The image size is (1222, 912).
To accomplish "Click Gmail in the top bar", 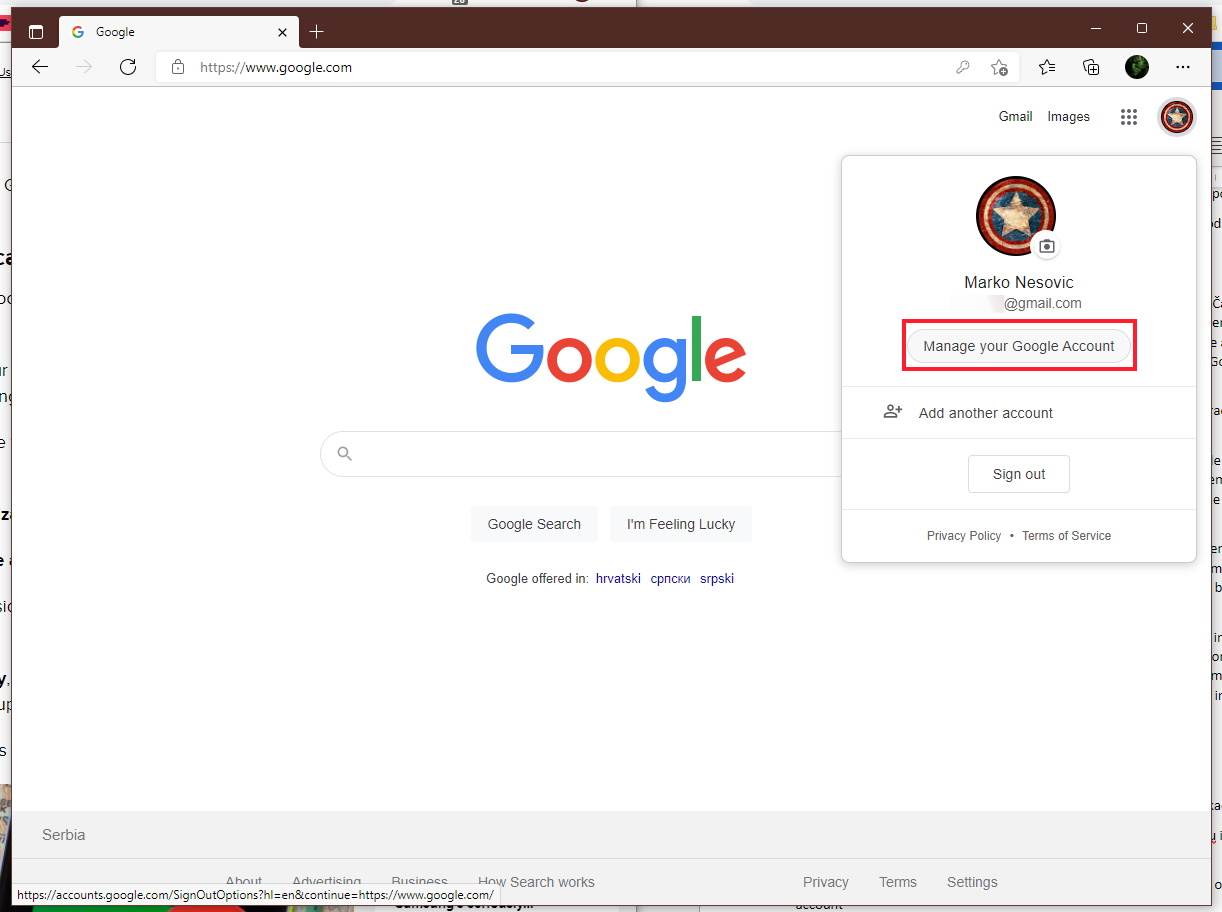I will tap(1015, 117).
